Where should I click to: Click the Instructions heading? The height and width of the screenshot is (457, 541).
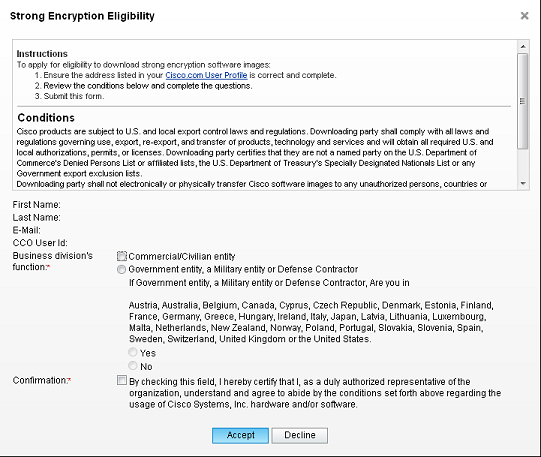[x=42, y=54]
